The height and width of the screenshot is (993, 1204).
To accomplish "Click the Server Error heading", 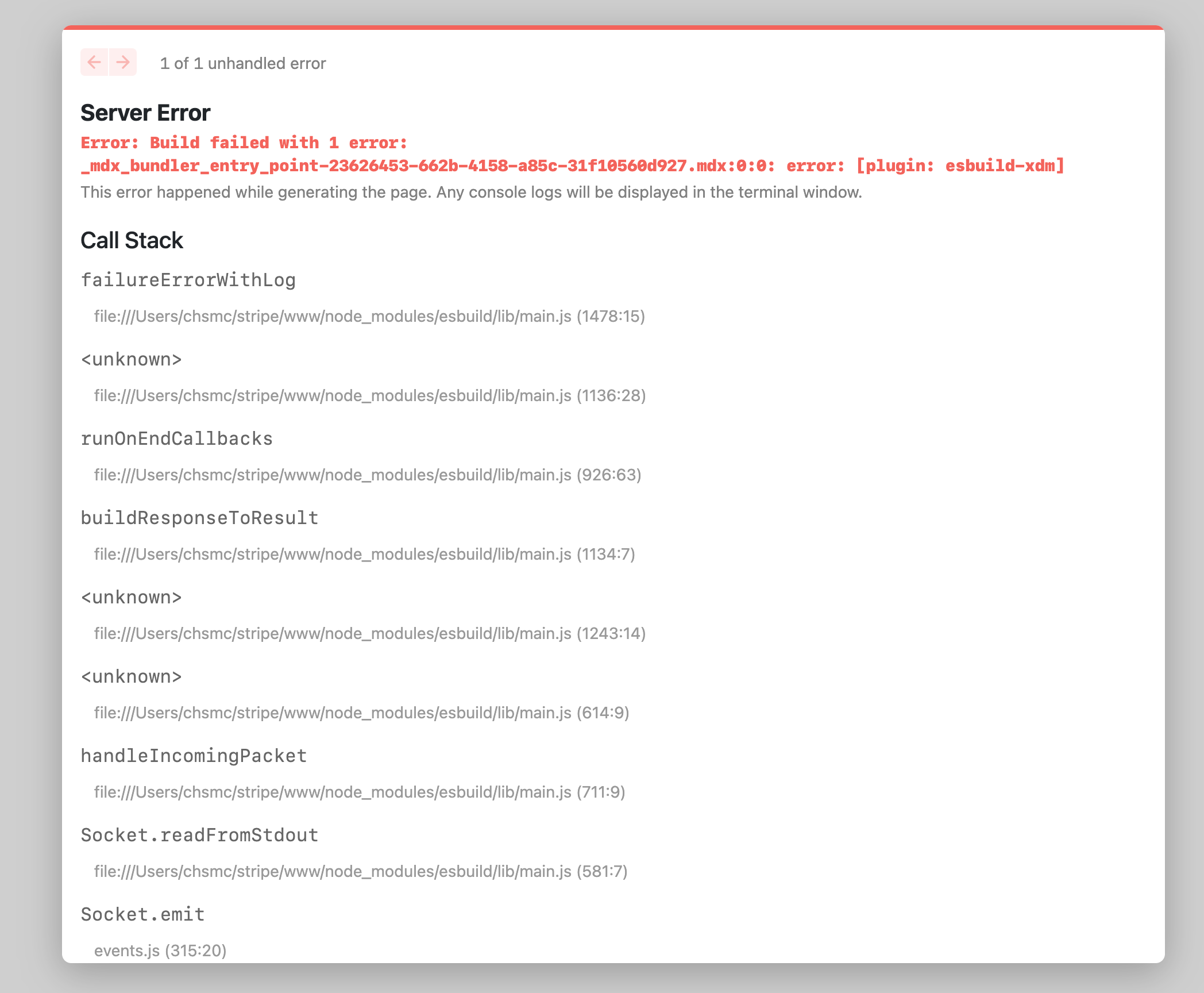I will click(x=145, y=113).
